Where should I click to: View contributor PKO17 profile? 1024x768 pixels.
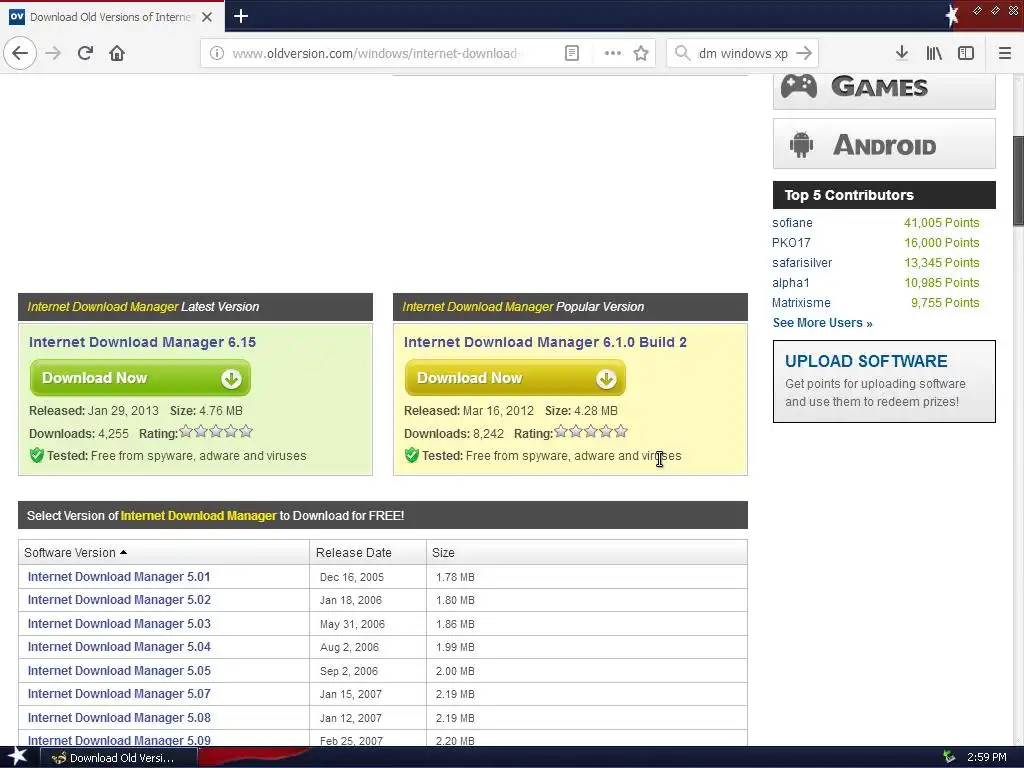(791, 243)
